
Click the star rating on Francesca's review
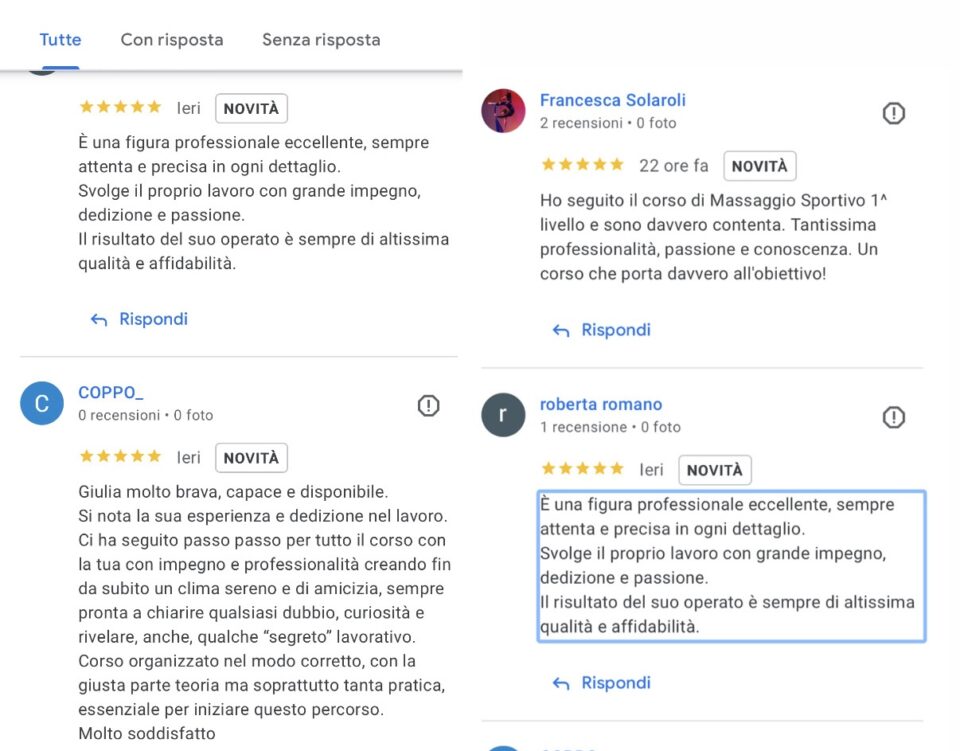click(582, 165)
